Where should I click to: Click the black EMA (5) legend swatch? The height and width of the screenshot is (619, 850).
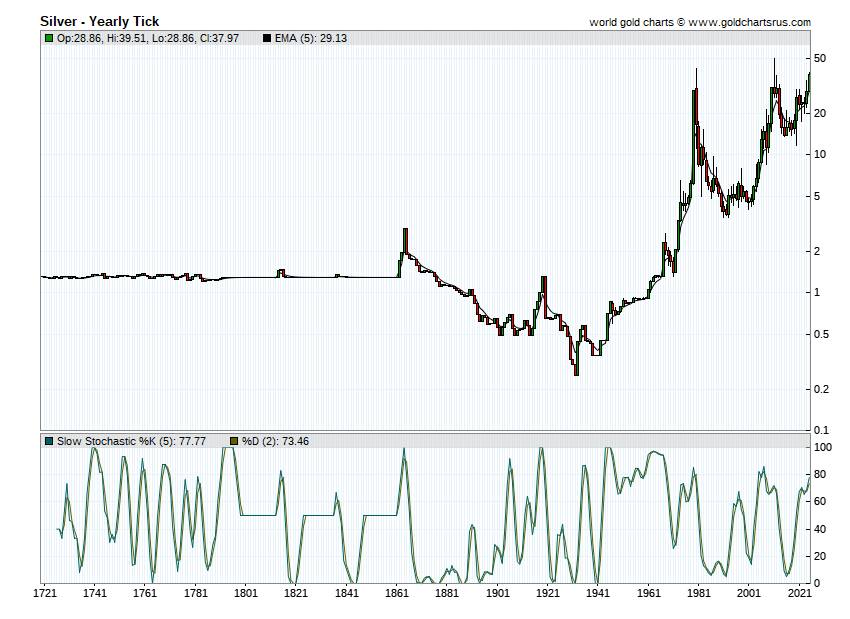coord(267,38)
